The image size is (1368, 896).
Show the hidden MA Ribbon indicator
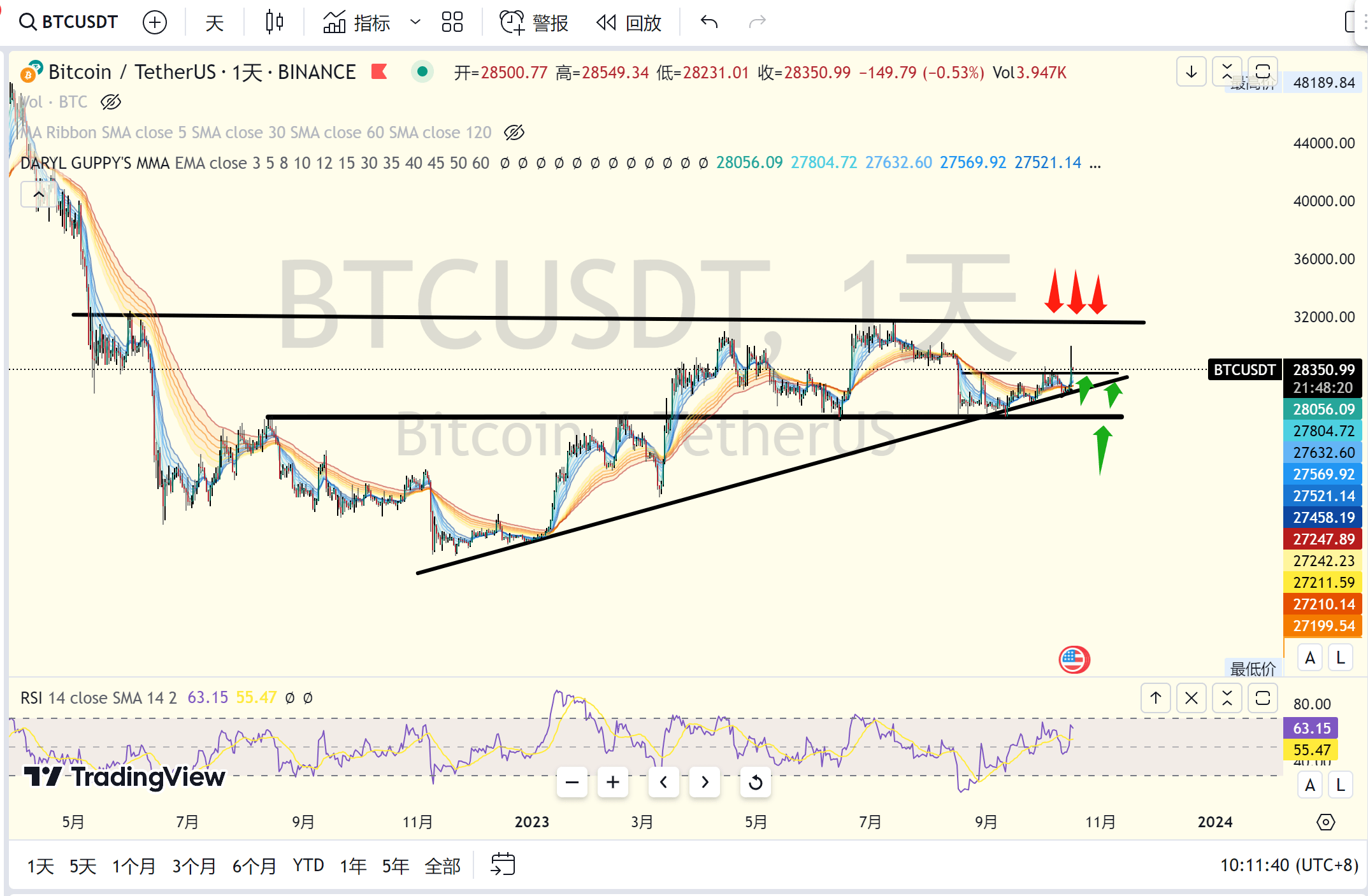point(514,132)
